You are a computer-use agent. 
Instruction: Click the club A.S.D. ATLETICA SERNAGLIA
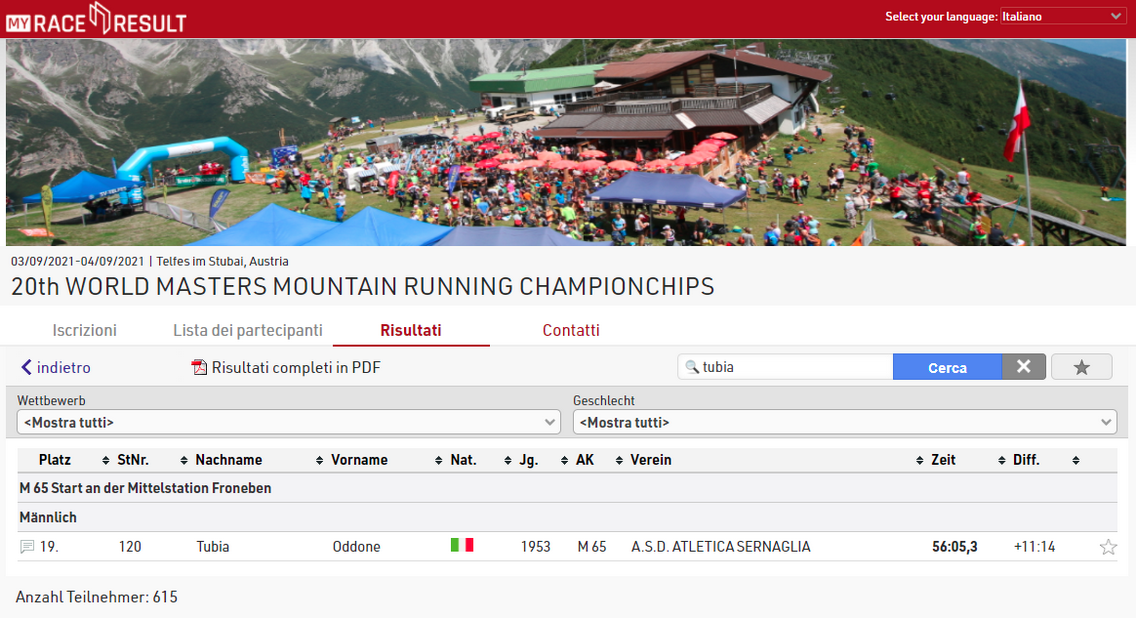tap(721, 547)
